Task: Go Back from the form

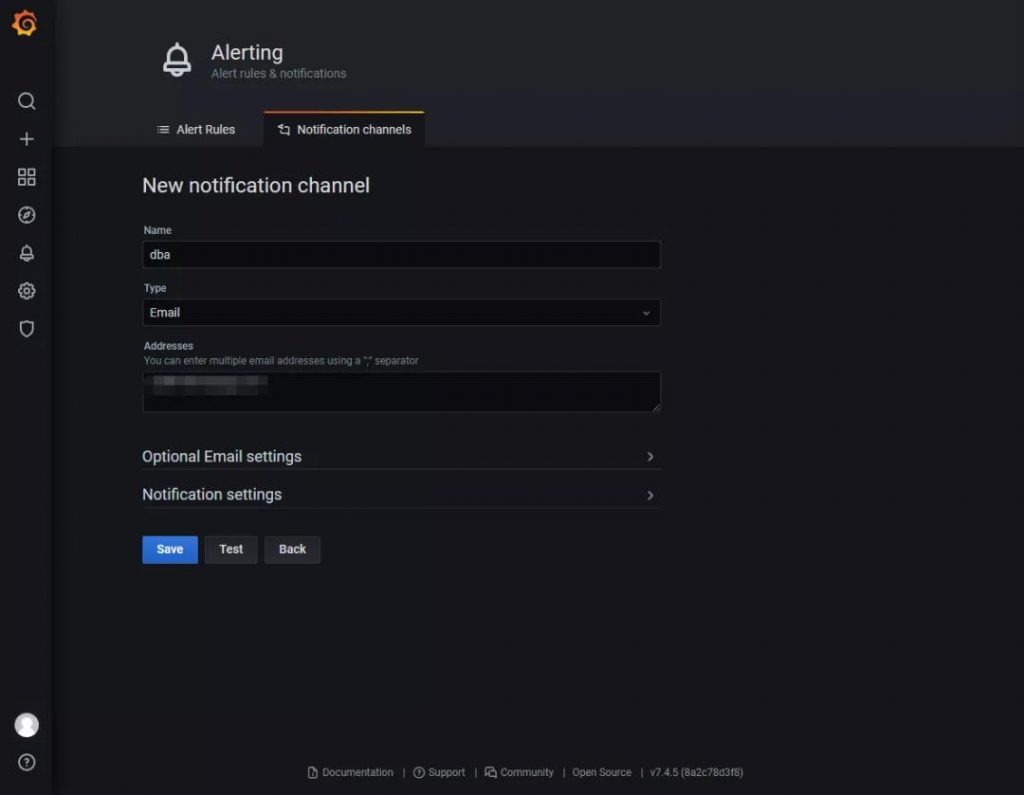Action: pyautogui.click(x=293, y=549)
